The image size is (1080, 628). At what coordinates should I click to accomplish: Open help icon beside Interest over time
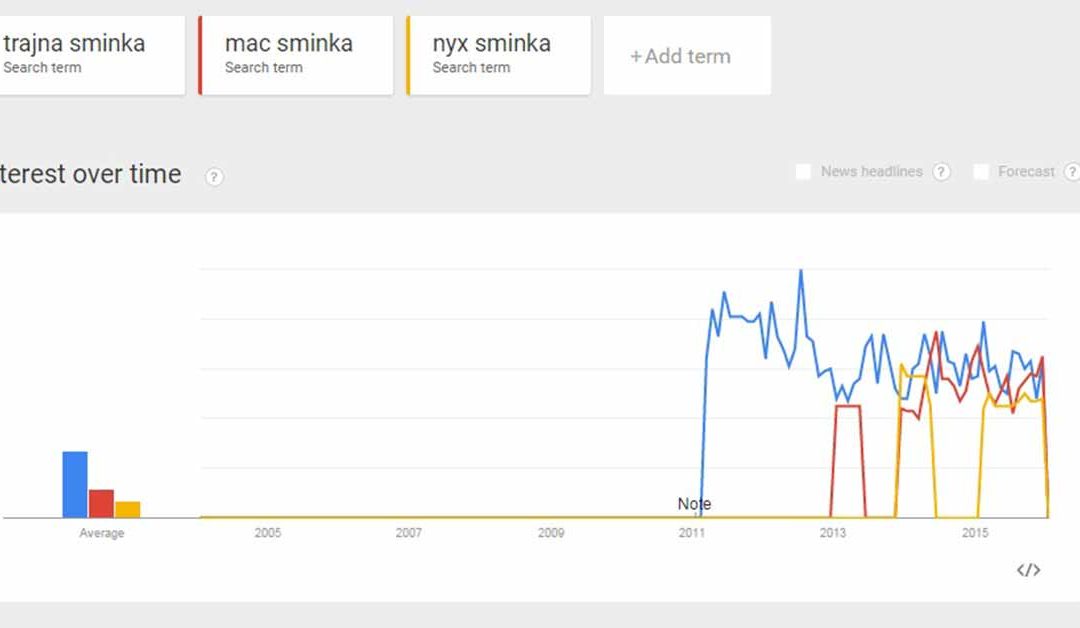(x=214, y=177)
